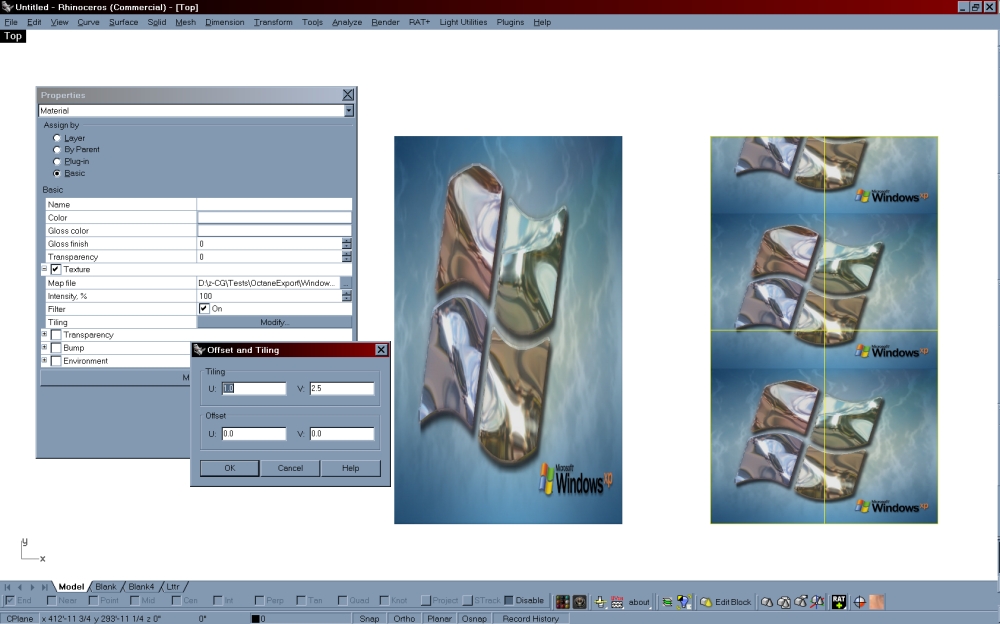Click the light bulb properties icon
The image size is (1000, 624).
tap(684, 602)
